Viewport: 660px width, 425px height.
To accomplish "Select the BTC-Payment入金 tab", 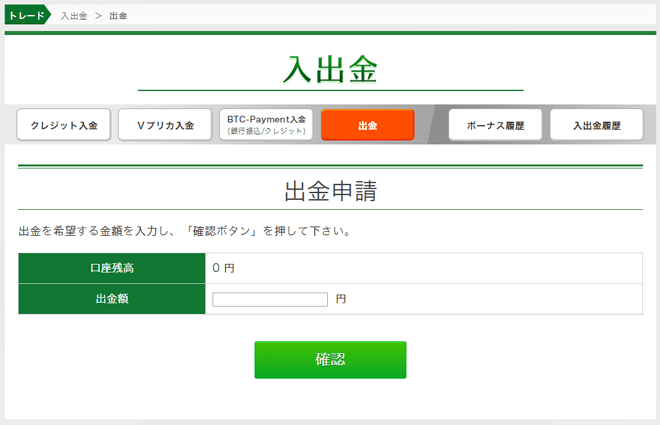I will coord(266,125).
